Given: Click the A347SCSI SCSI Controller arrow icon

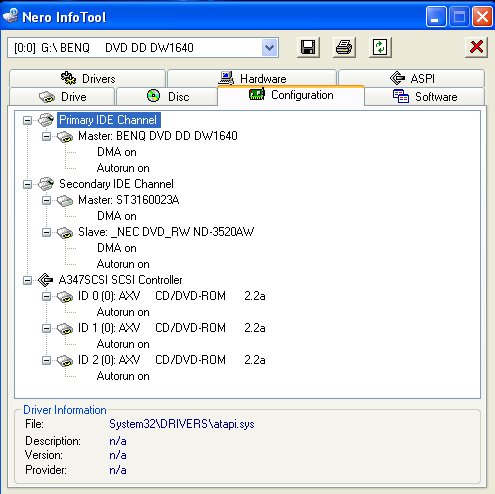Looking at the screenshot, I should point(46,280).
